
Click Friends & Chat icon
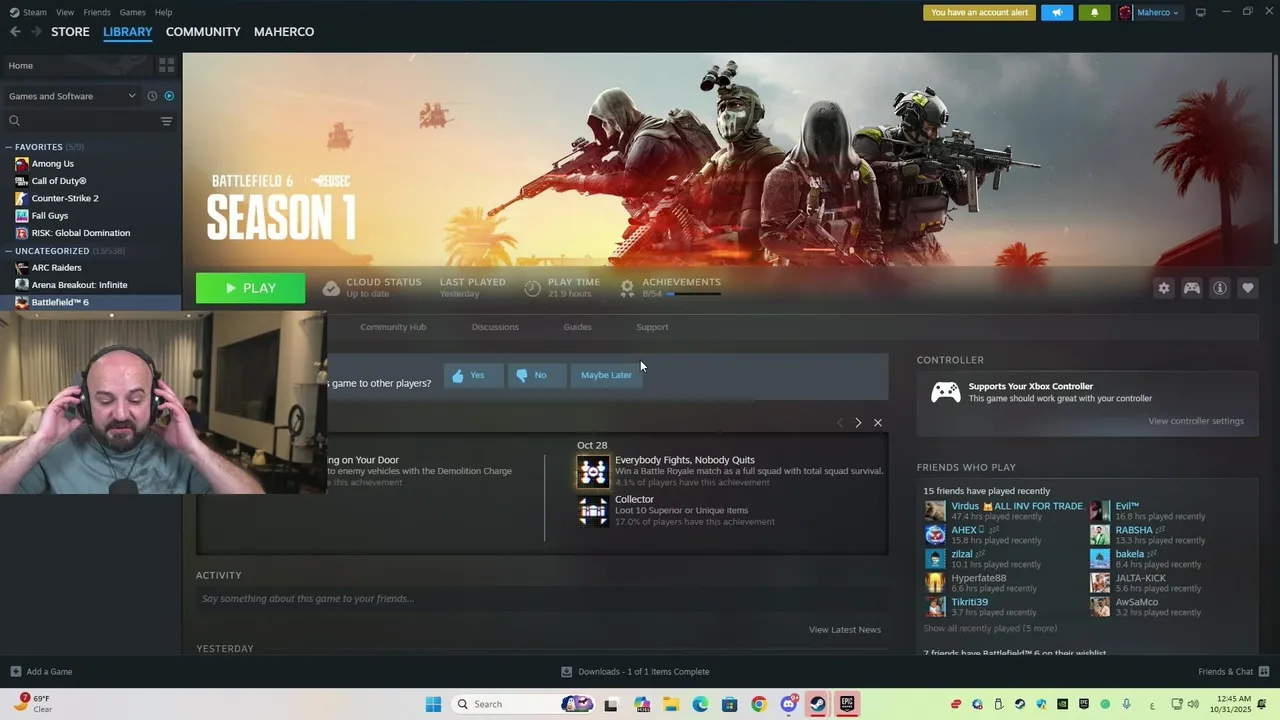[x=1263, y=671]
